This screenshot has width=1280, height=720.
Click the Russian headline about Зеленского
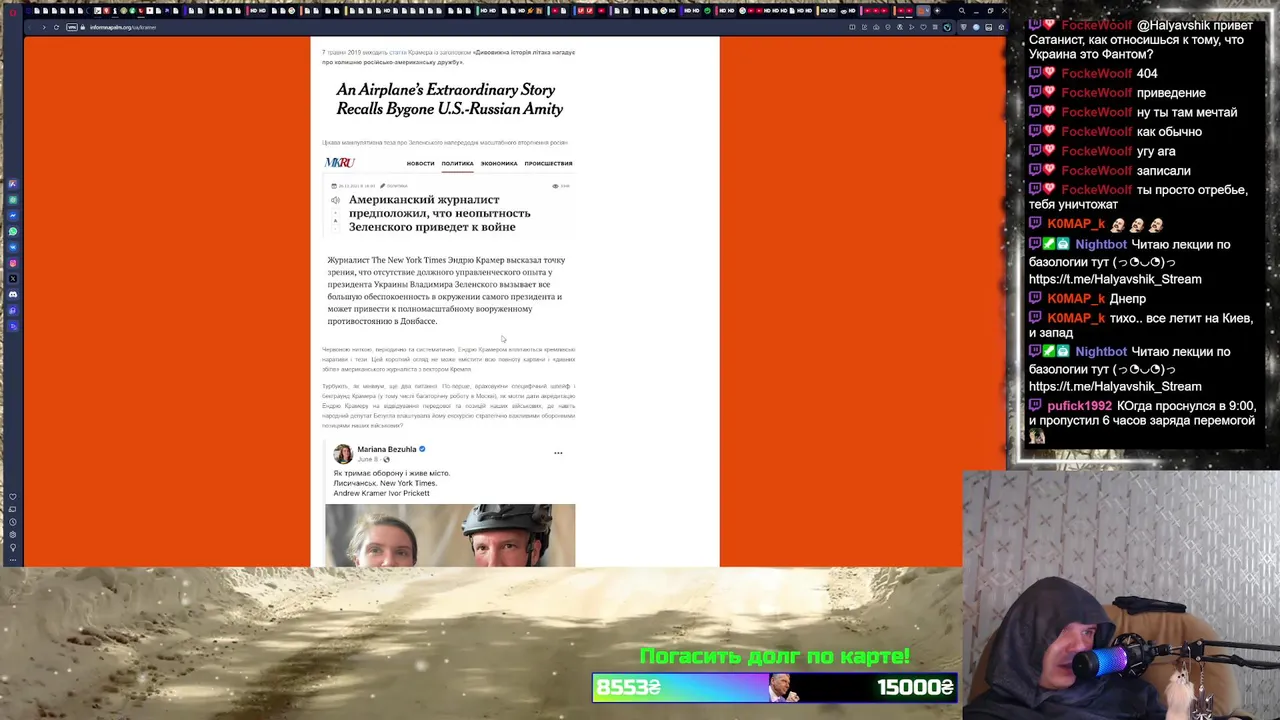coord(440,213)
